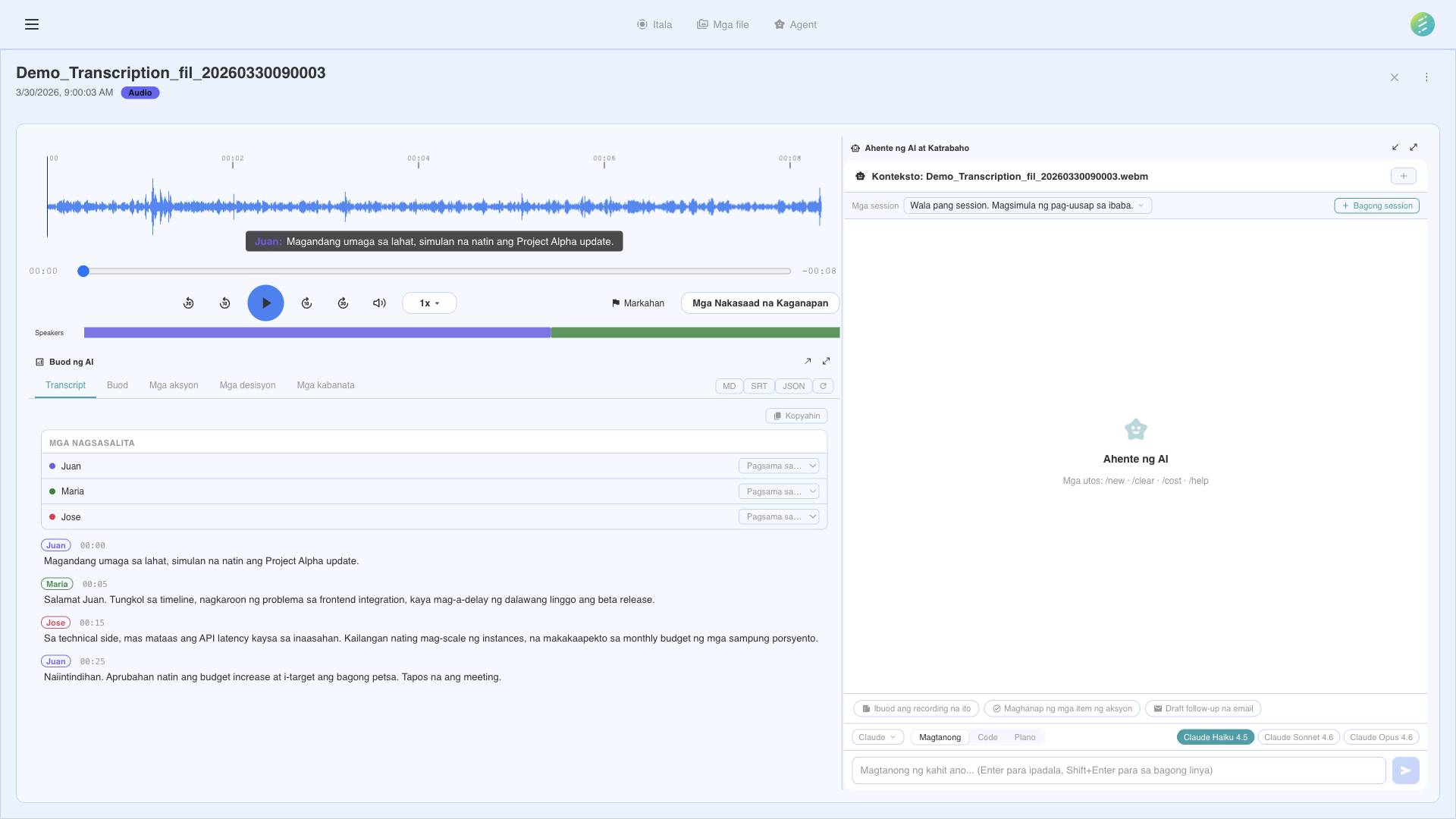This screenshot has width=1456, height=819.
Task: Skip forward 10 seconds in the audio
Action: click(306, 303)
